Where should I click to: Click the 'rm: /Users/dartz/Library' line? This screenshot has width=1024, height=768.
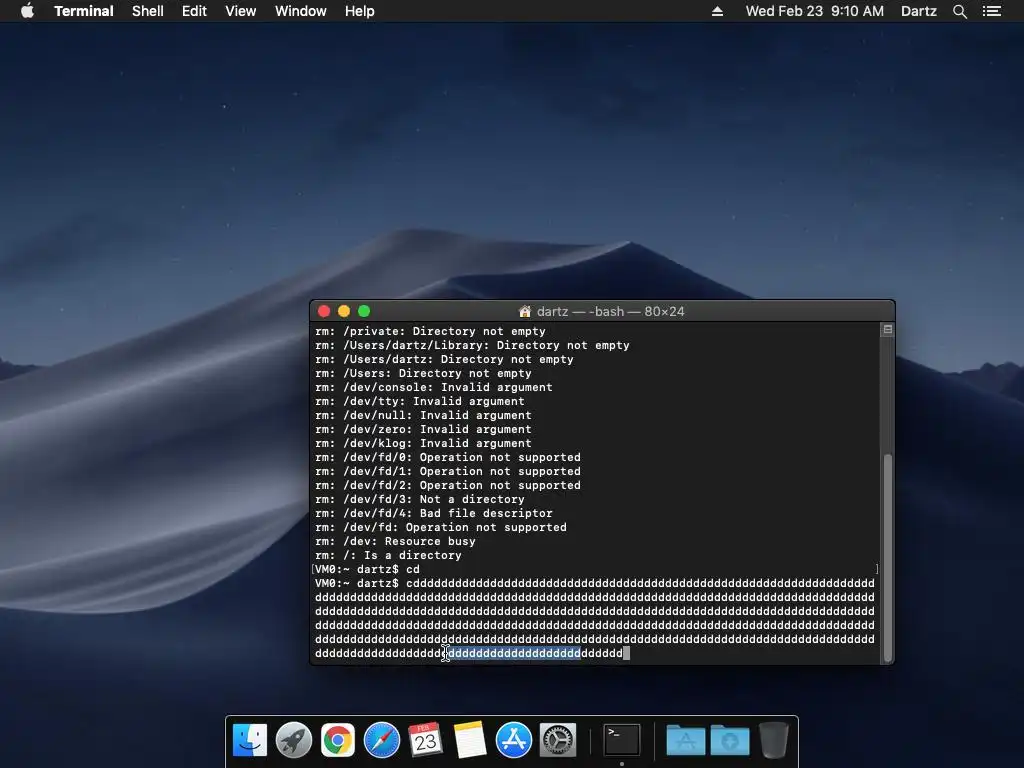[472, 345]
